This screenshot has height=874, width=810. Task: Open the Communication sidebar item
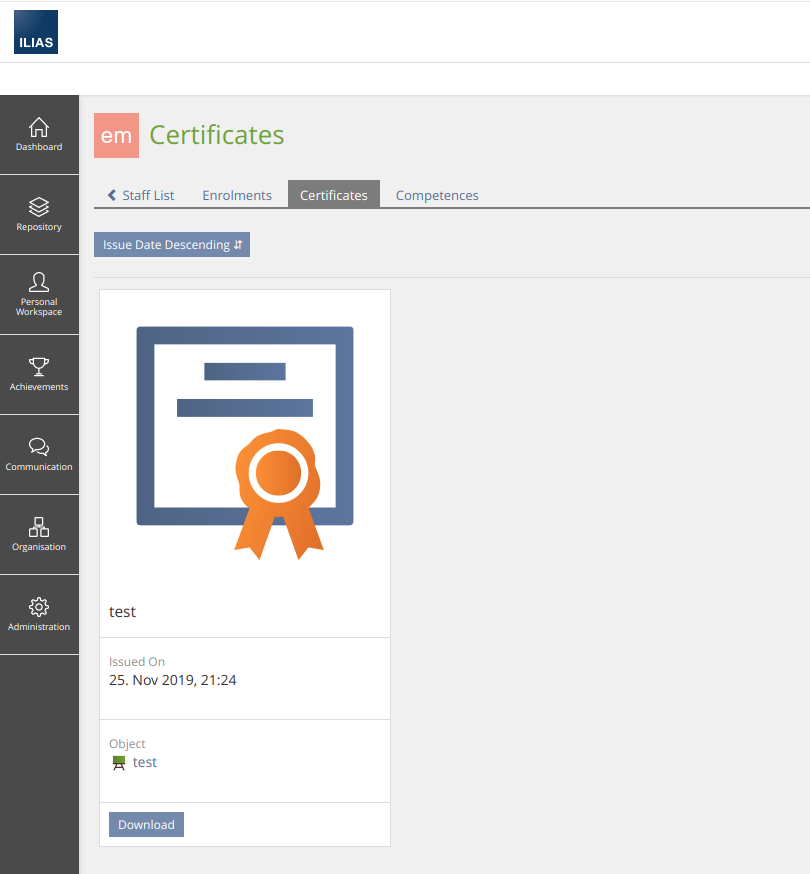pos(39,455)
